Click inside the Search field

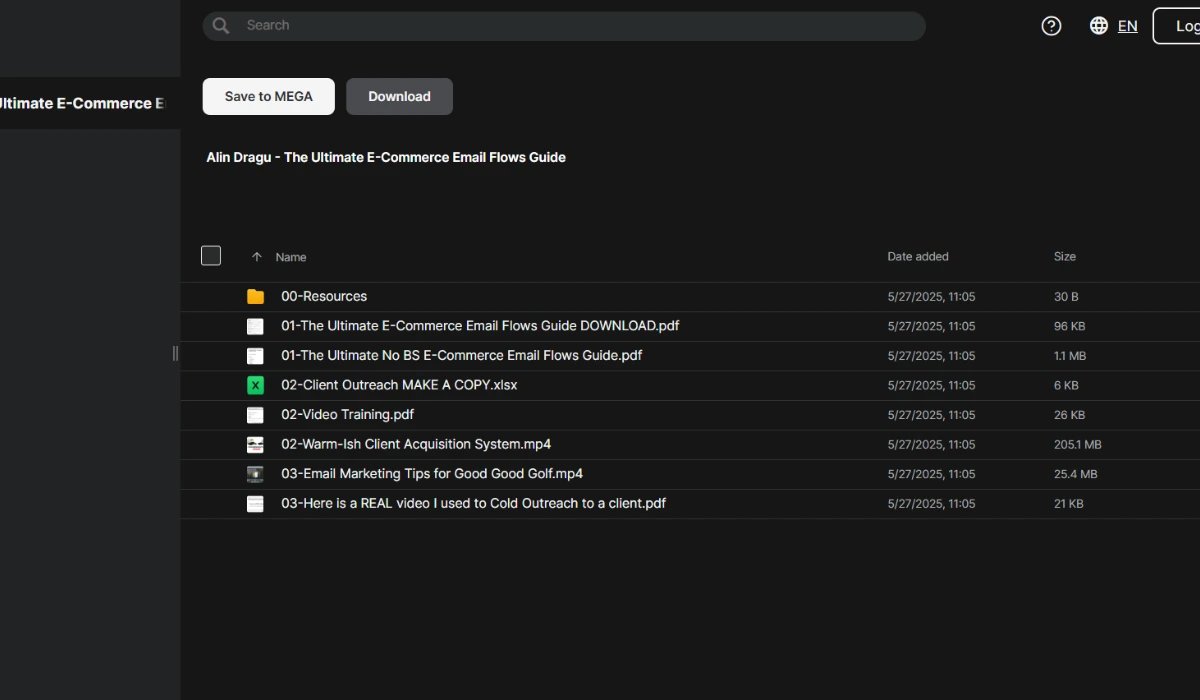pyautogui.click(x=564, y=26)
